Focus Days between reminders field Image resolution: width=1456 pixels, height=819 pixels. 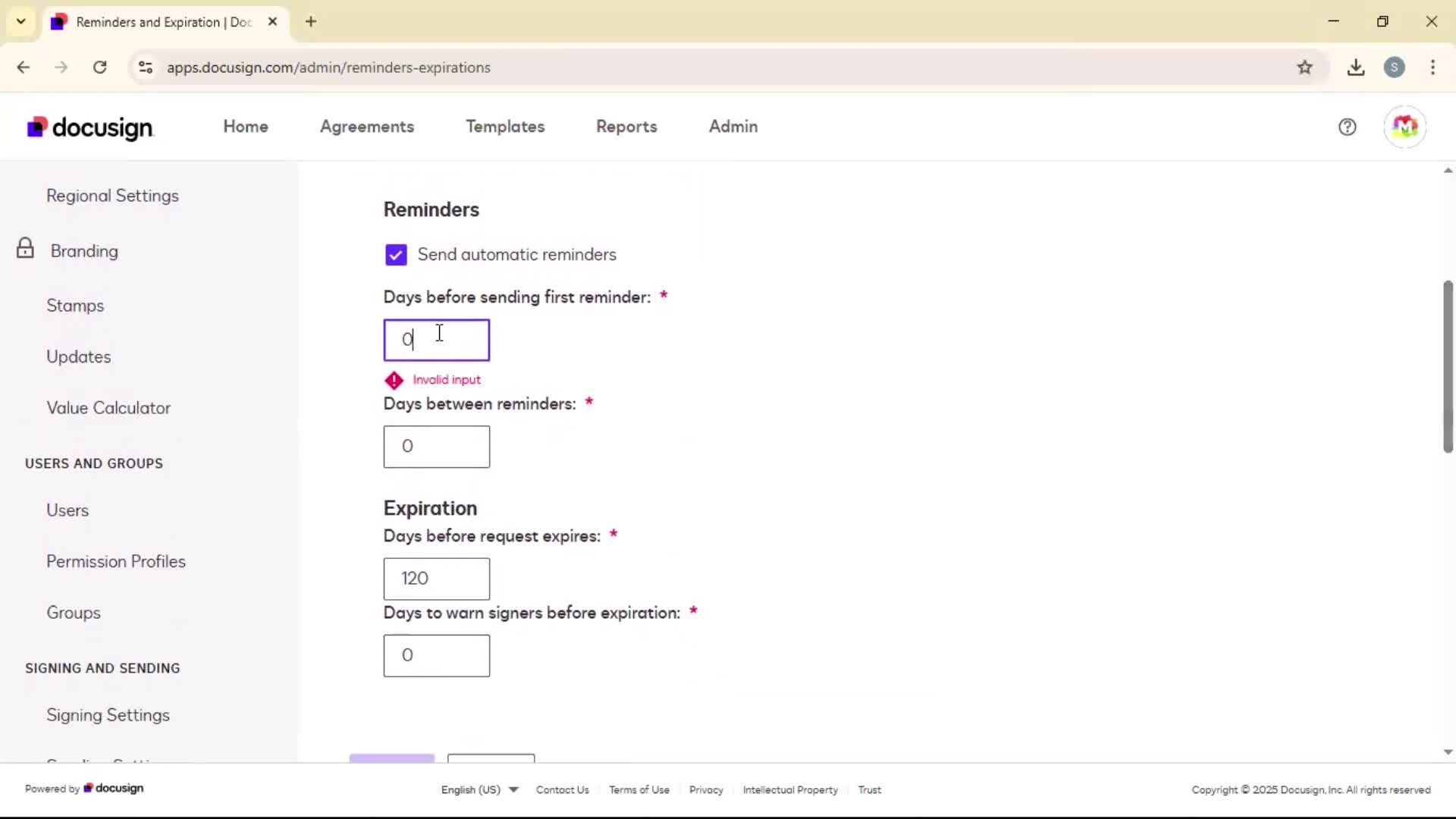tap(437, 447)
